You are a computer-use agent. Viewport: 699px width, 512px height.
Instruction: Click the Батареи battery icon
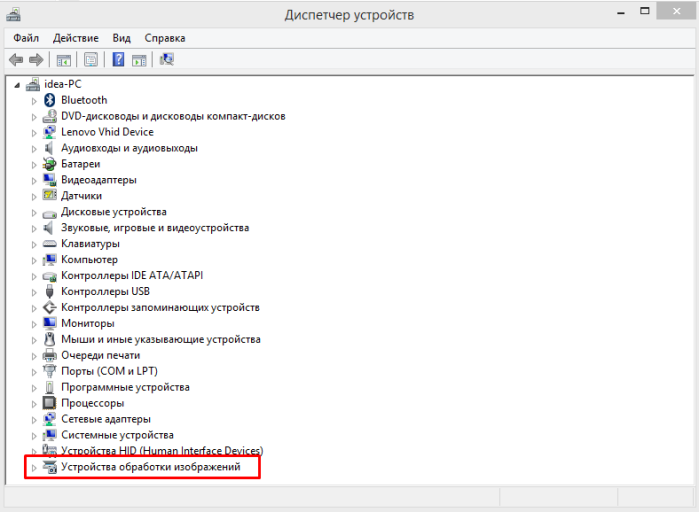[x=49, y=164]
